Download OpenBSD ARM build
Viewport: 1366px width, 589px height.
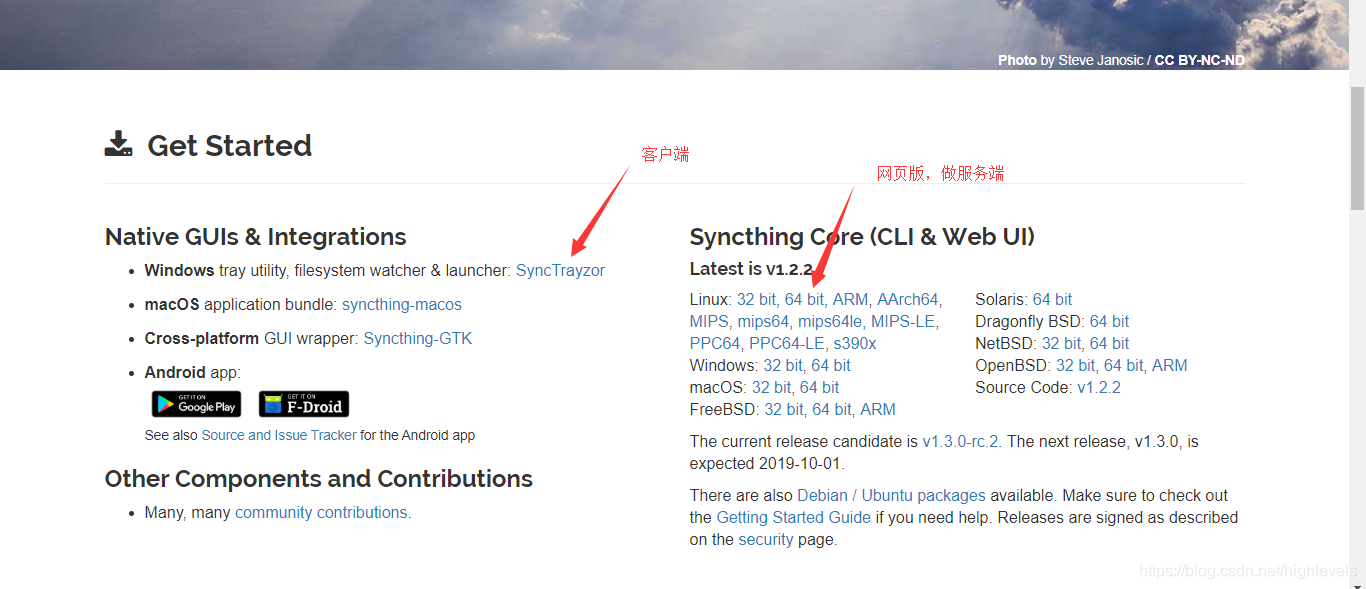(1170, 365)
